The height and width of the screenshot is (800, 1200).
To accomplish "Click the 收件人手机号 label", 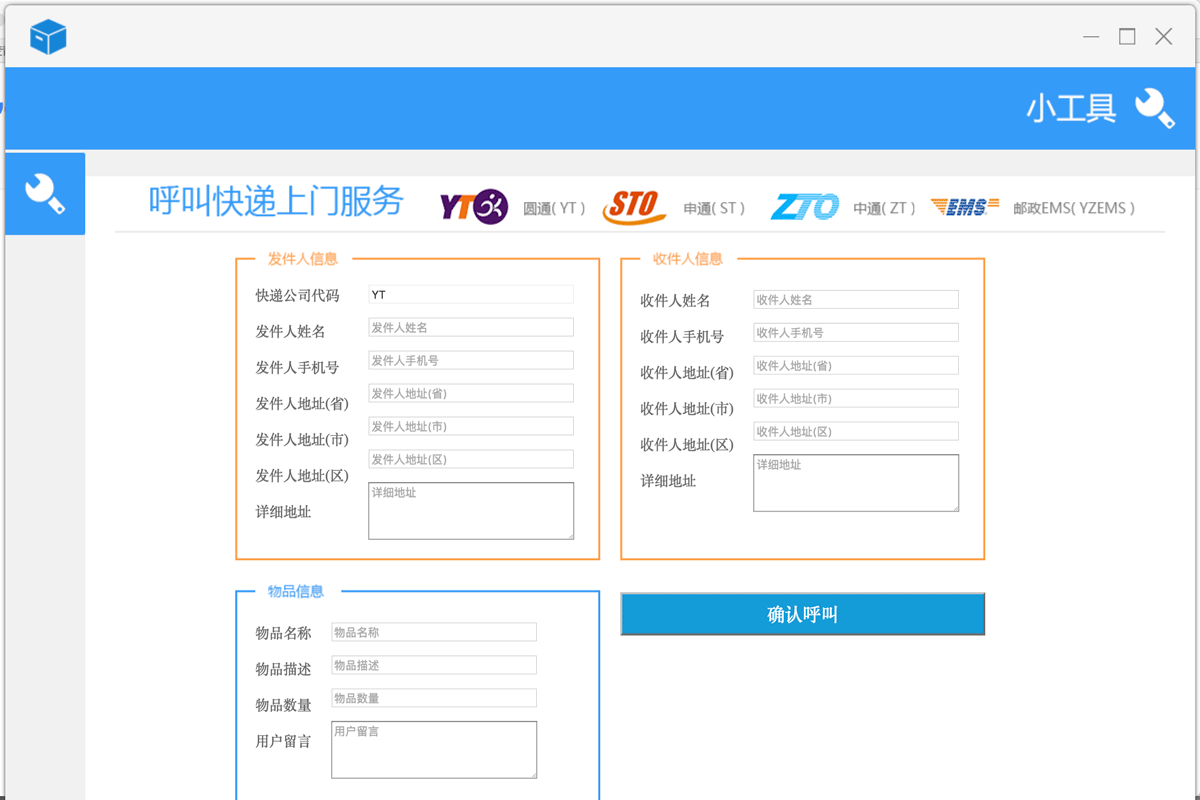I will 683,336.
